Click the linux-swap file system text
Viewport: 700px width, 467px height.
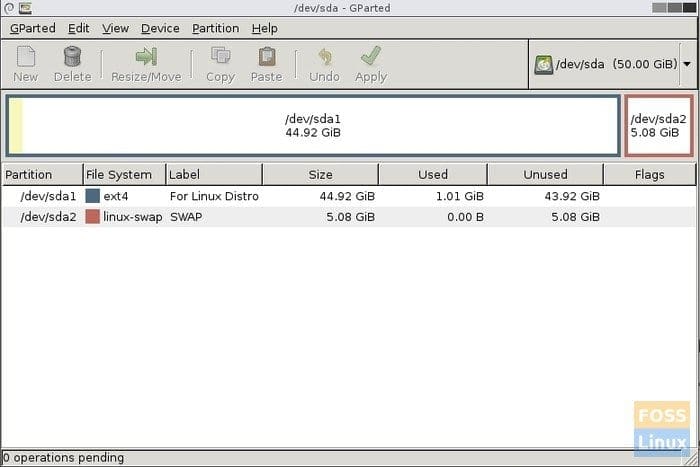pyautogui.click(x=133, y=217)
